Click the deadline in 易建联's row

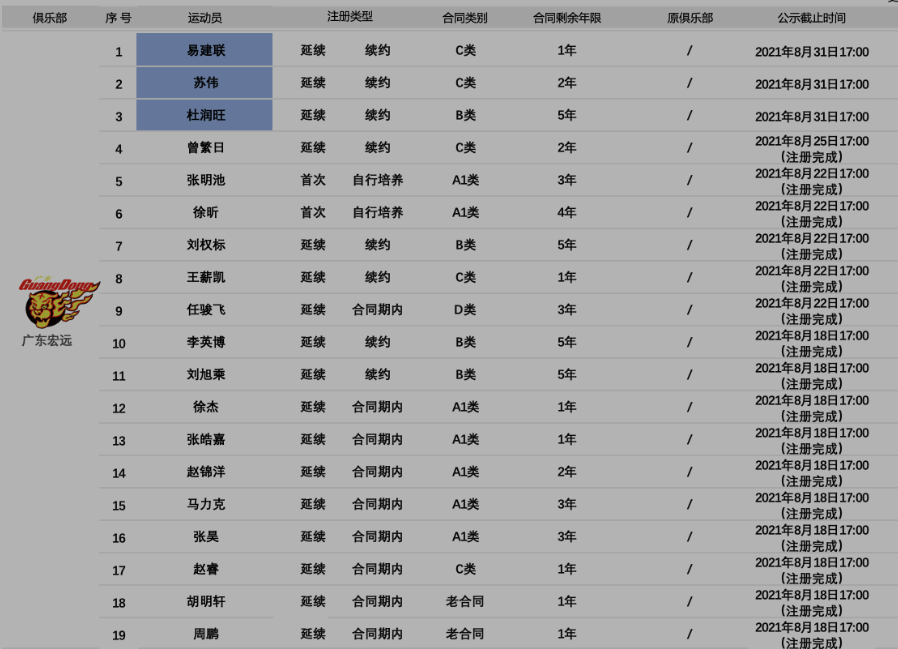[812, 52]
